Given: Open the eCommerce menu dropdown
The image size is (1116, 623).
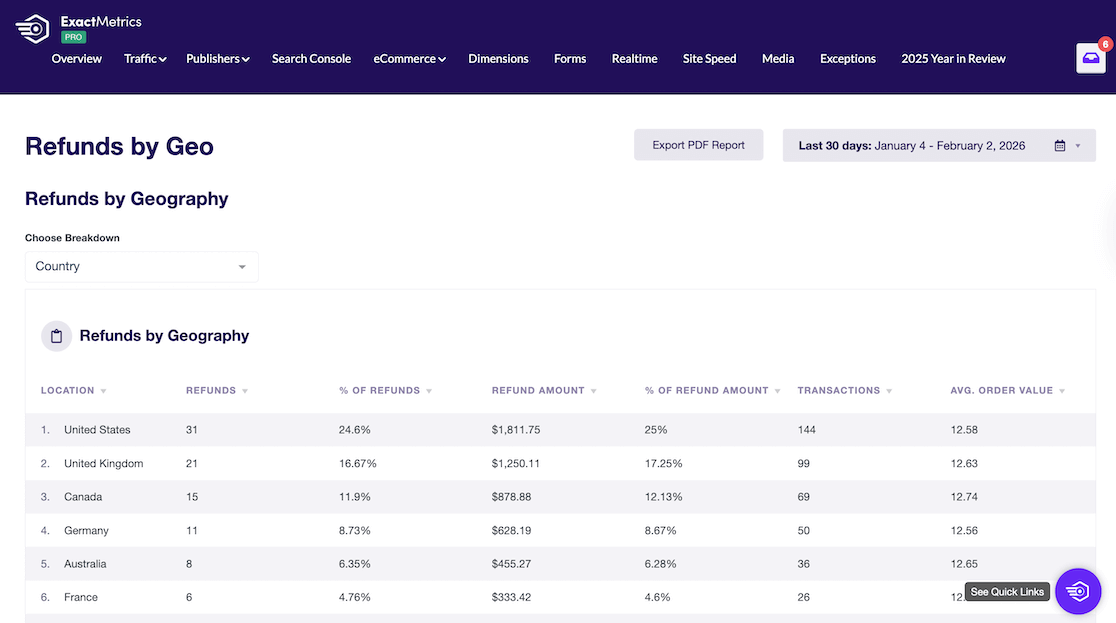Looking at the screenshot, I should (409, 59).
